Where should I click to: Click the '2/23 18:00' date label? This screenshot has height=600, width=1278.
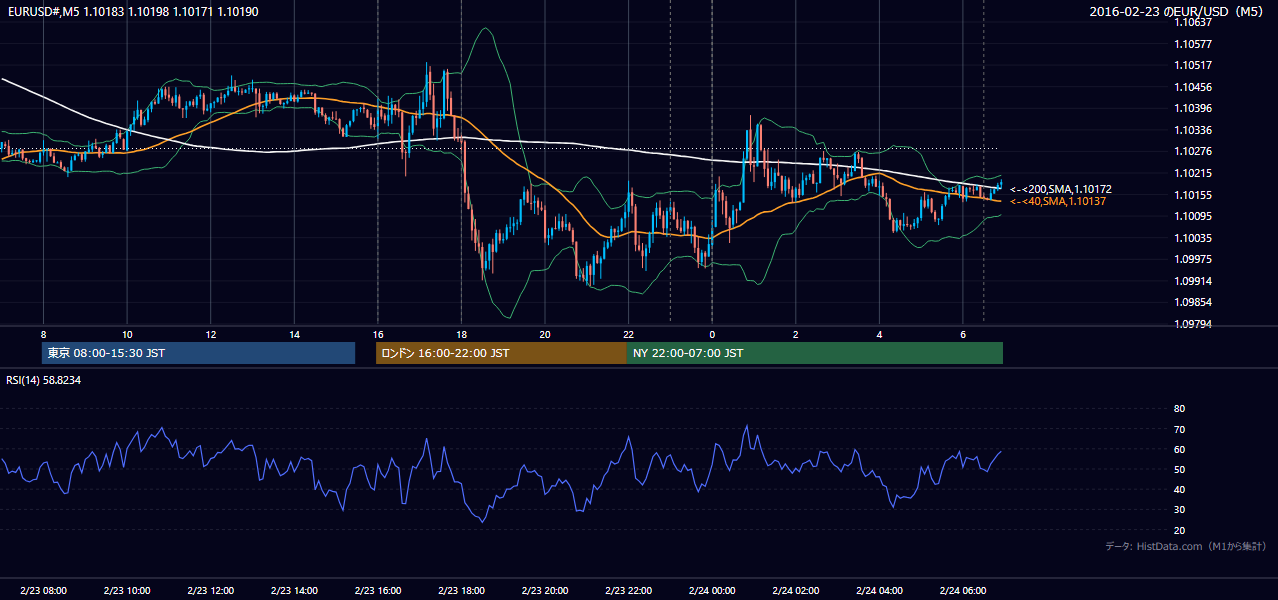click(x=461, y=591)
